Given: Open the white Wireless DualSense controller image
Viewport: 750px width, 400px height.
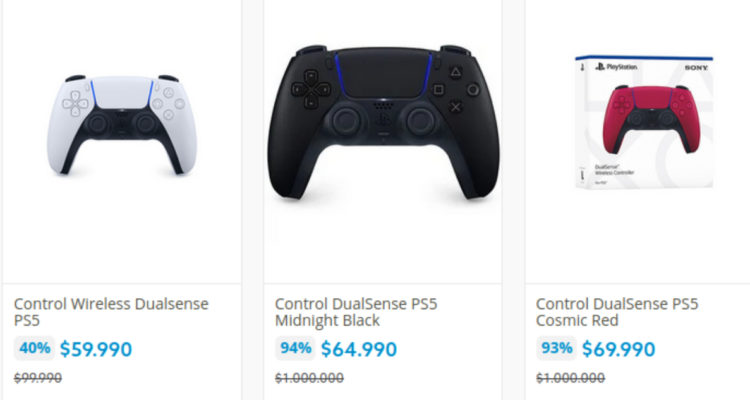Looking at the screenshot, I should point(120,123).
